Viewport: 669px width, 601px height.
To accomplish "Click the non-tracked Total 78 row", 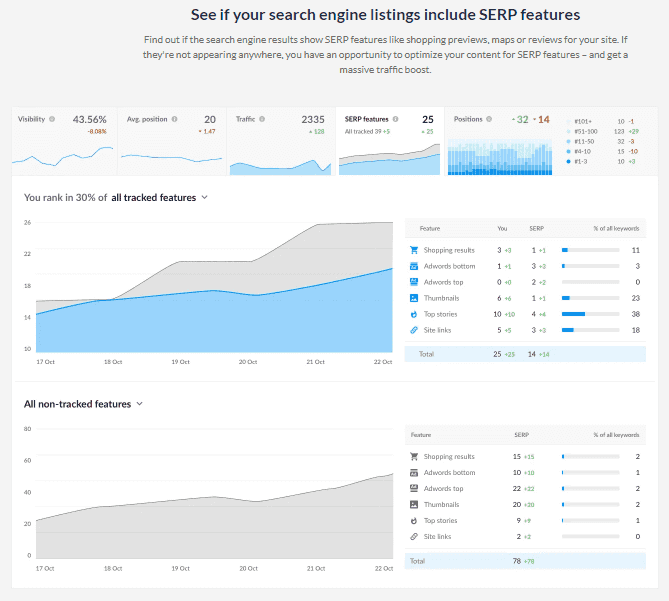I will point(525,561).
